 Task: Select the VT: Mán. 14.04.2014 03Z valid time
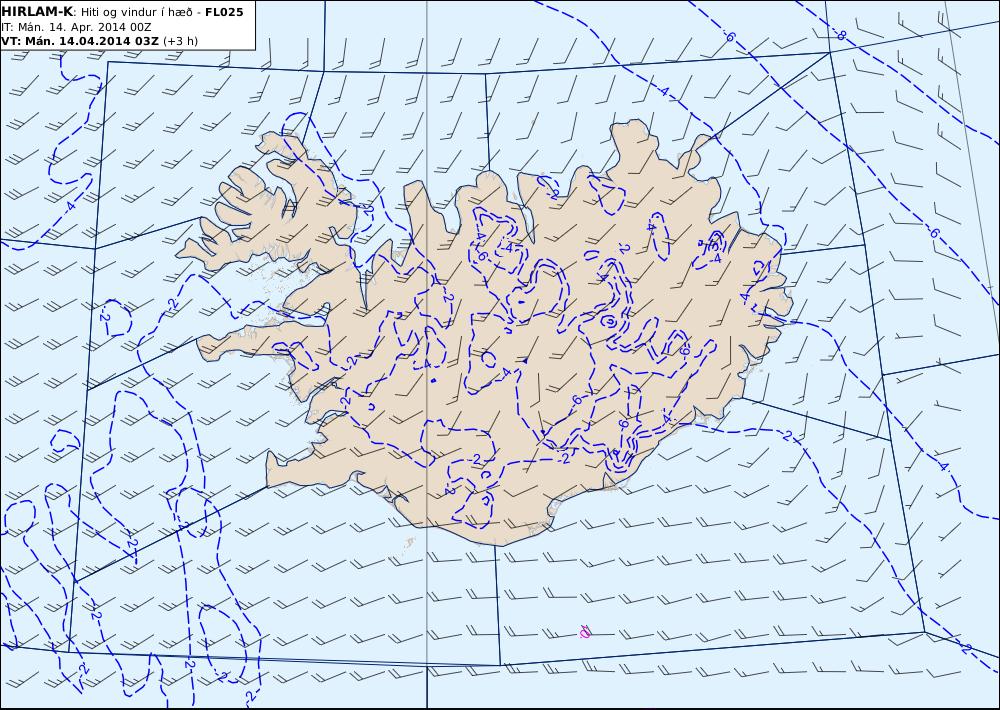[x=80, y=41]
